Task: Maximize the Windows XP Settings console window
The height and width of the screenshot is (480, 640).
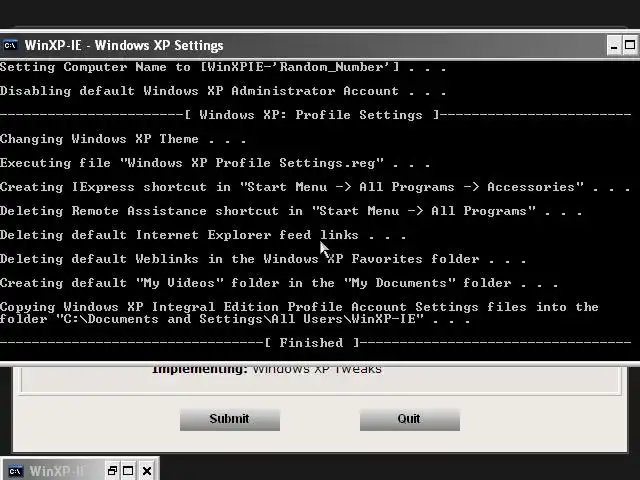Action: pyautogui.click(x=630, y=45)
